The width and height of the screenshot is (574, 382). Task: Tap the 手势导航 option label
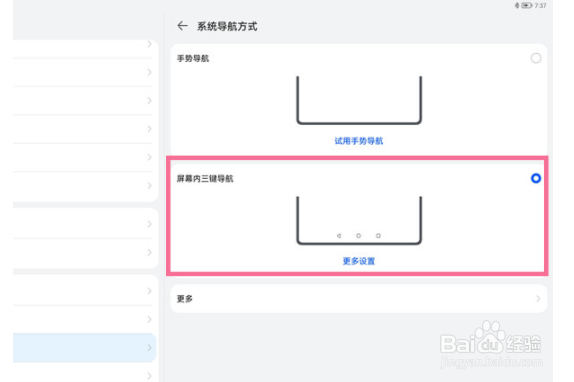click(x=193, y=59)
